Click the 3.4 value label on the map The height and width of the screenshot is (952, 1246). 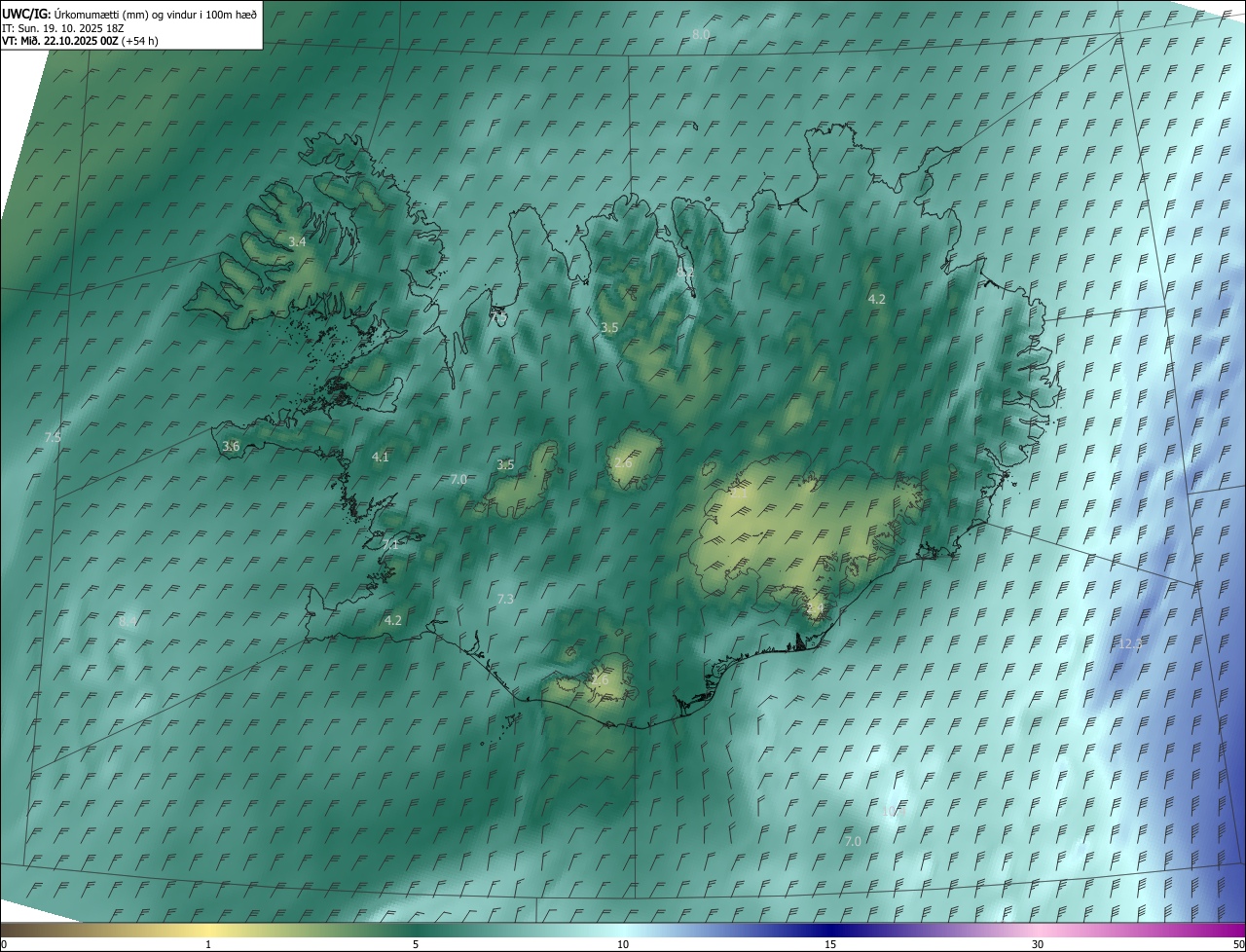(297, 241)
